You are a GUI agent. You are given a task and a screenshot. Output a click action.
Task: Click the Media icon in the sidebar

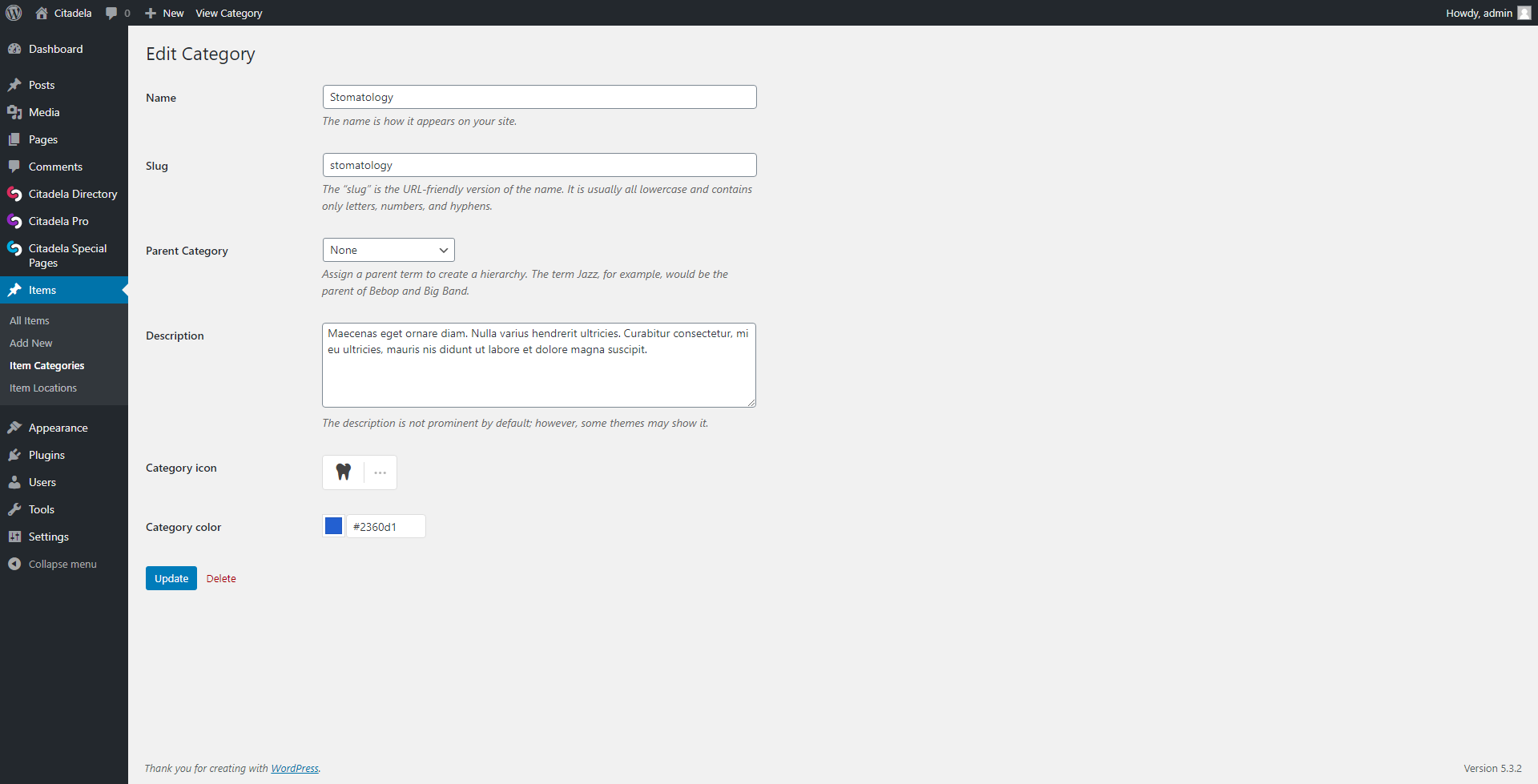(x=14, y=112)
